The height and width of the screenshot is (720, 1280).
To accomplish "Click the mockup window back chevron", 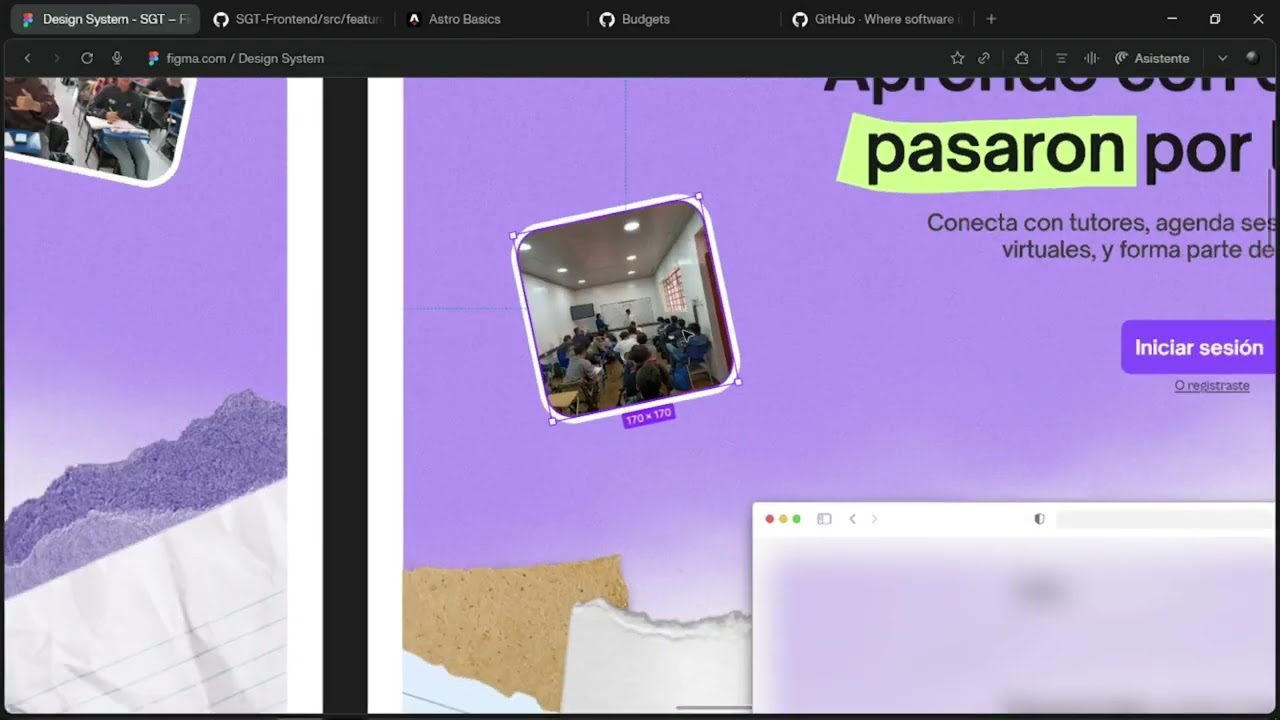I will coord(852,519).
